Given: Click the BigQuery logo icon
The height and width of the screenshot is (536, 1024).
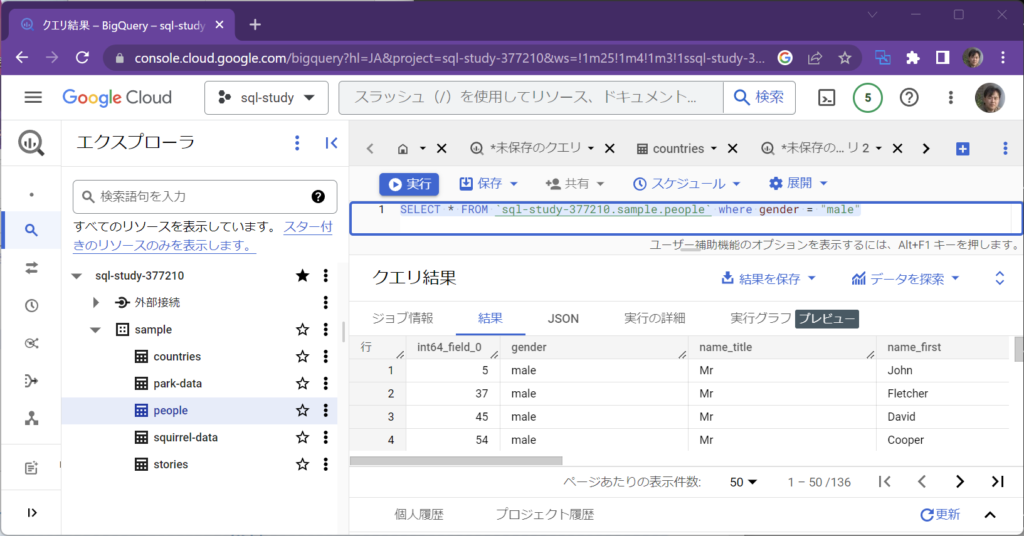Looking at the screenshot, I should (31, 142).
